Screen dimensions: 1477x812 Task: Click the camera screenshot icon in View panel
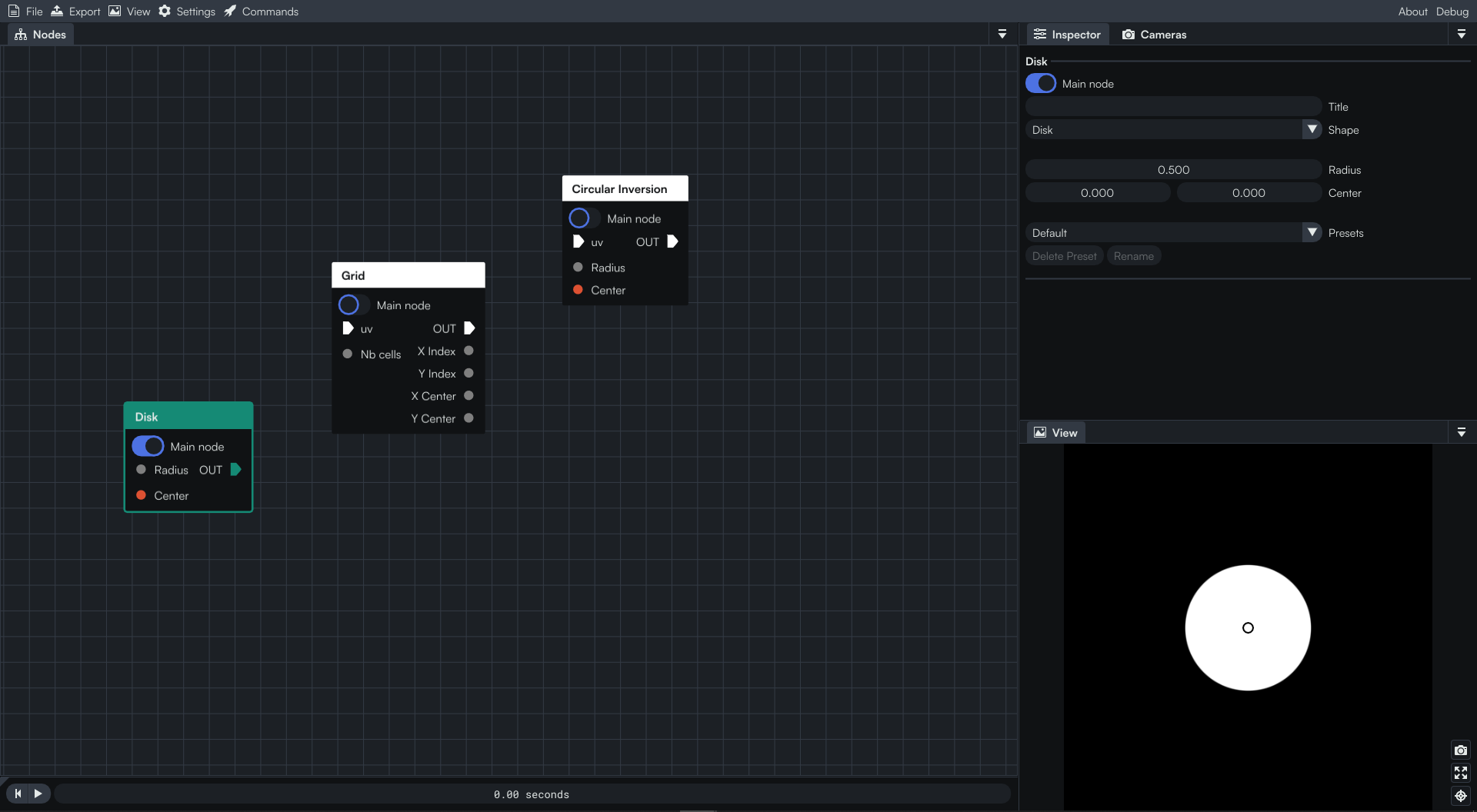pyautogui.click(x=1461, y=750)
